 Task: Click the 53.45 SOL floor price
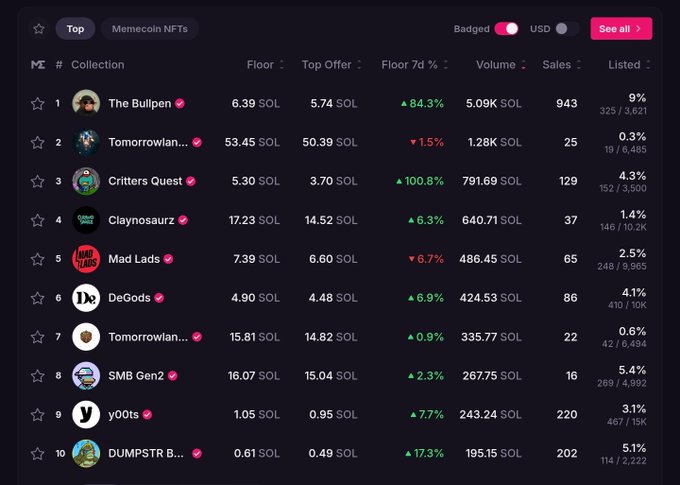coord(252,142)
